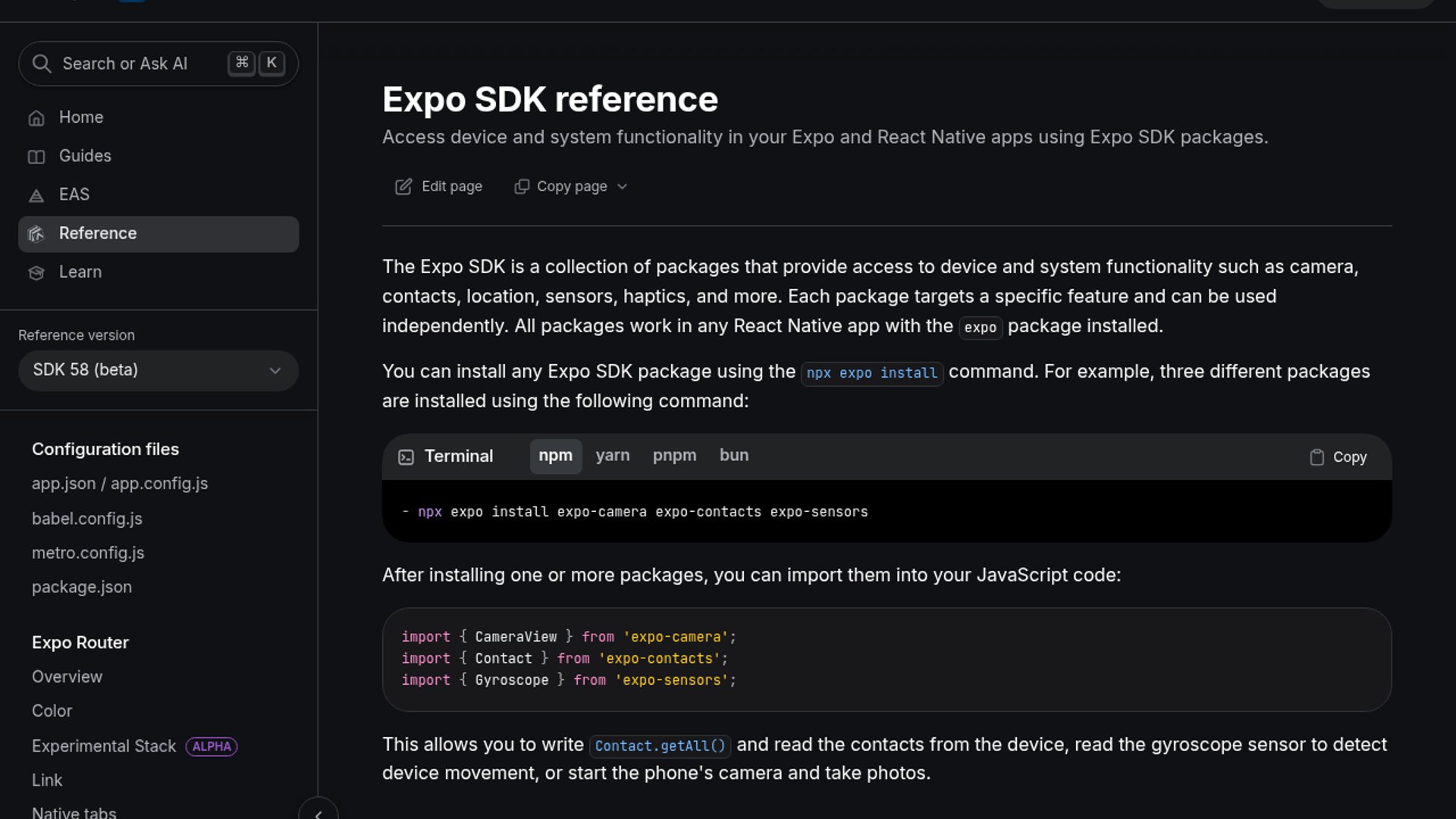This screenshot has width=1456, height=819.
Task: Click the clipboard icon beside Copy
Action: click(x=1317, y=457)
